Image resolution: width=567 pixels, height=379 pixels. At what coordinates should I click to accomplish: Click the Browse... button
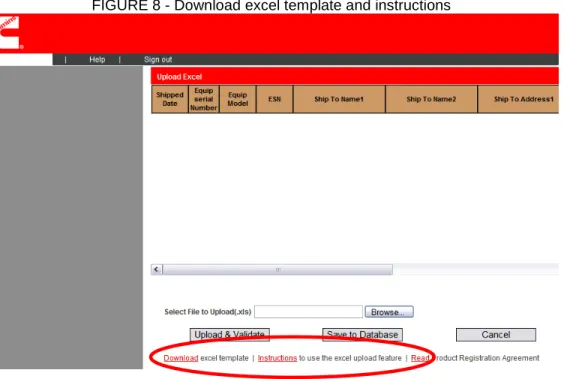pyautogui.click(x=389, y=312)
